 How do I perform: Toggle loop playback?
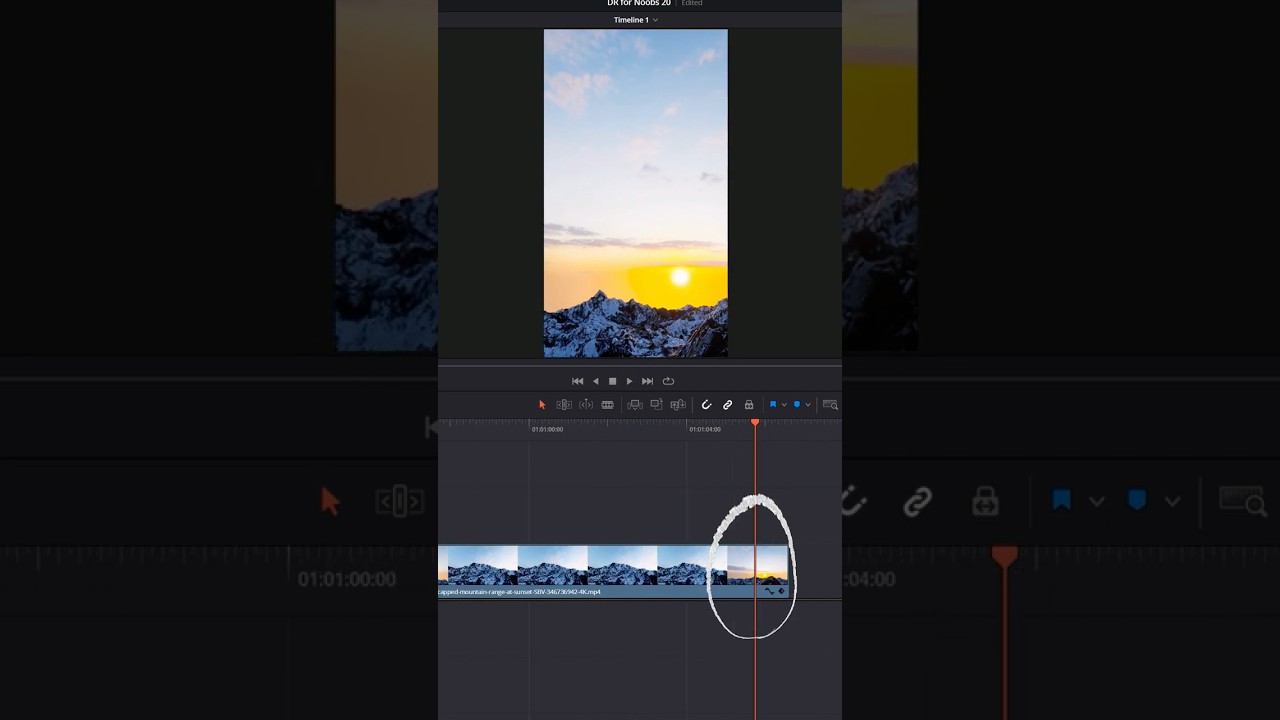coord(668,381)
